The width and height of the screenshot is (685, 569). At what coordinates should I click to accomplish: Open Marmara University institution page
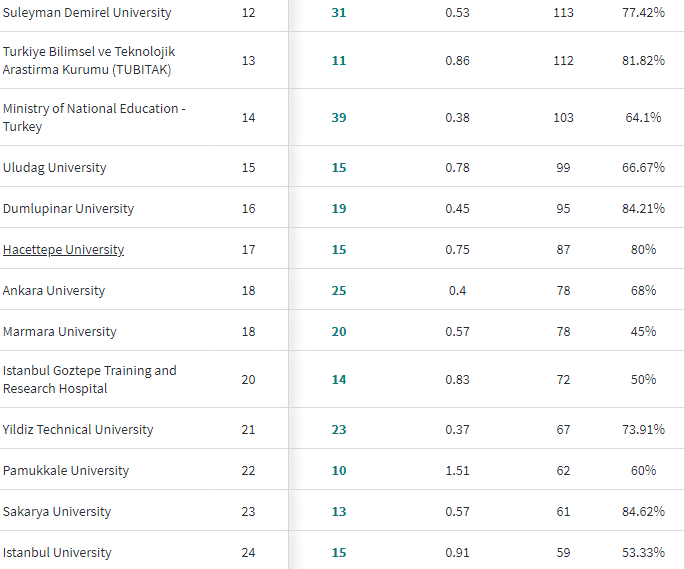(x=59, y=332)
